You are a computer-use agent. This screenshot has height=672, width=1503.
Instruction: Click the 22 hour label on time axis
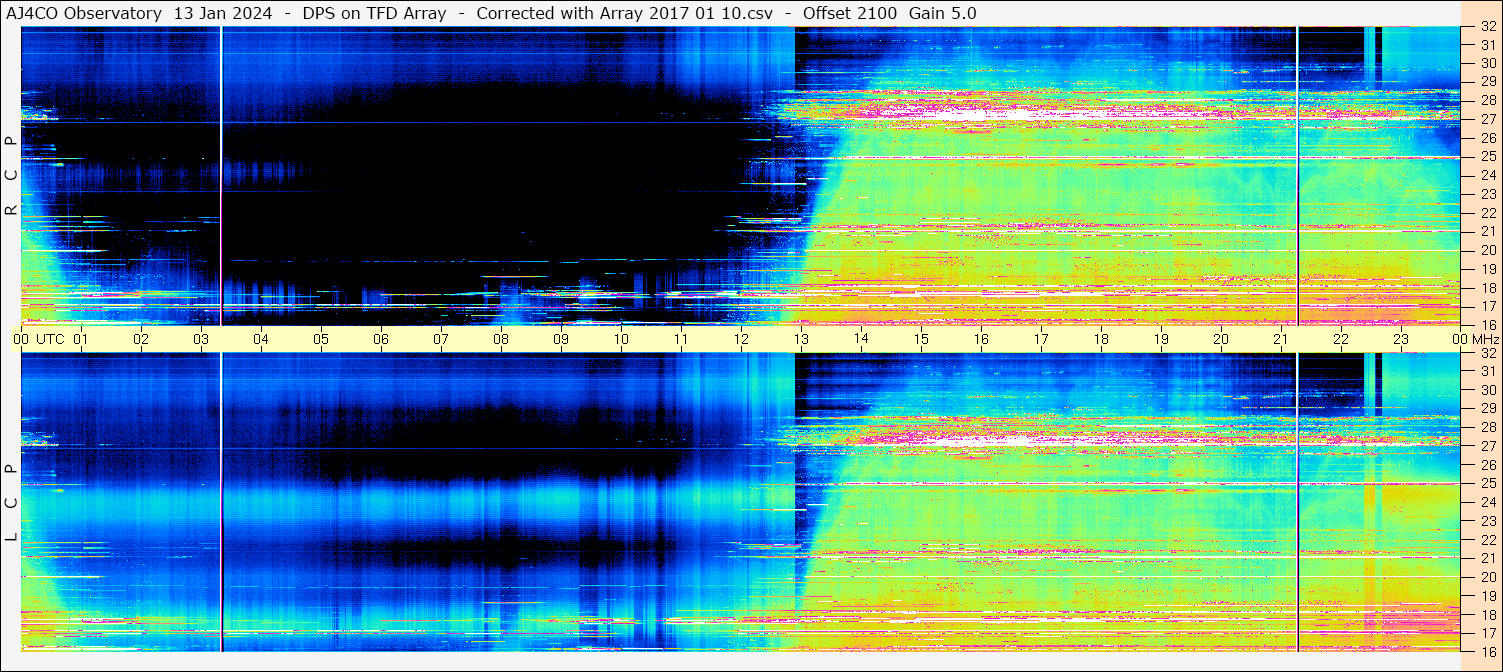coord(1341,339)
